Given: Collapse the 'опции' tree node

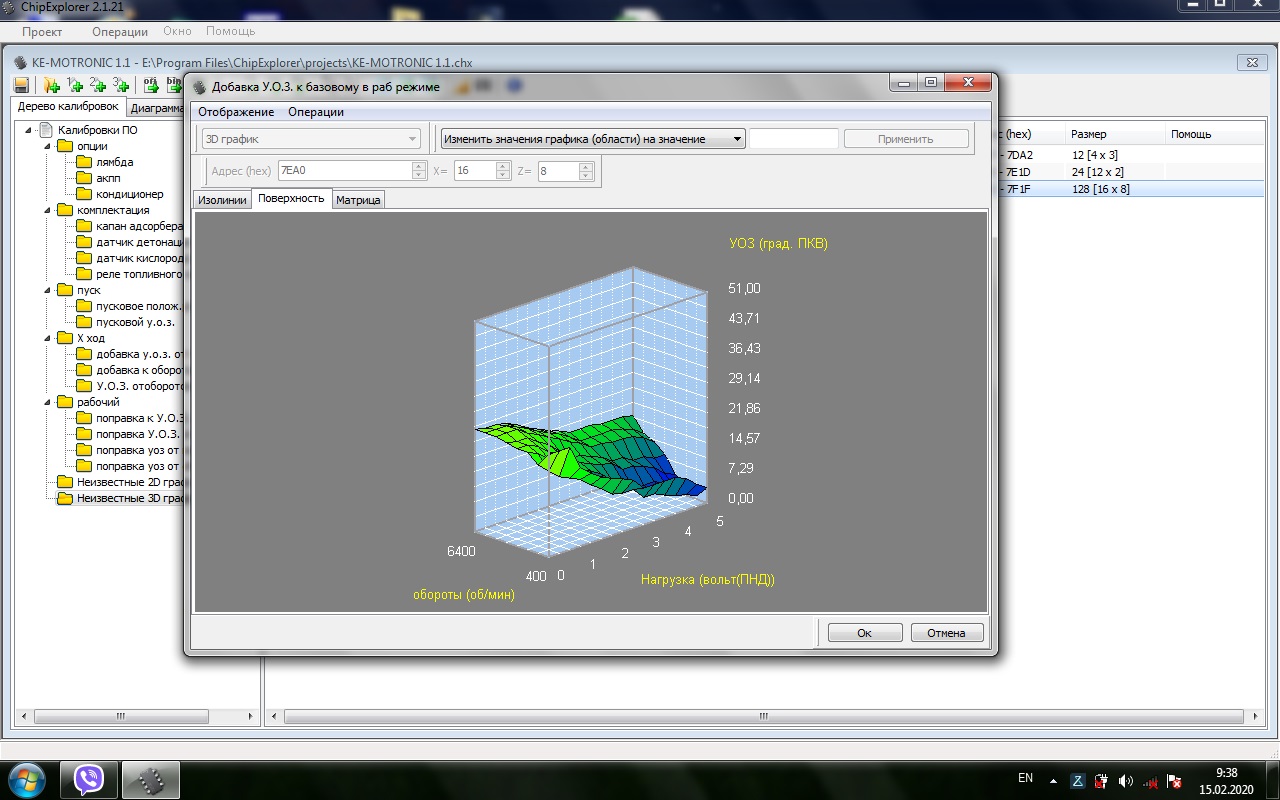Looking at the screenshot, I should pos(47,146).
